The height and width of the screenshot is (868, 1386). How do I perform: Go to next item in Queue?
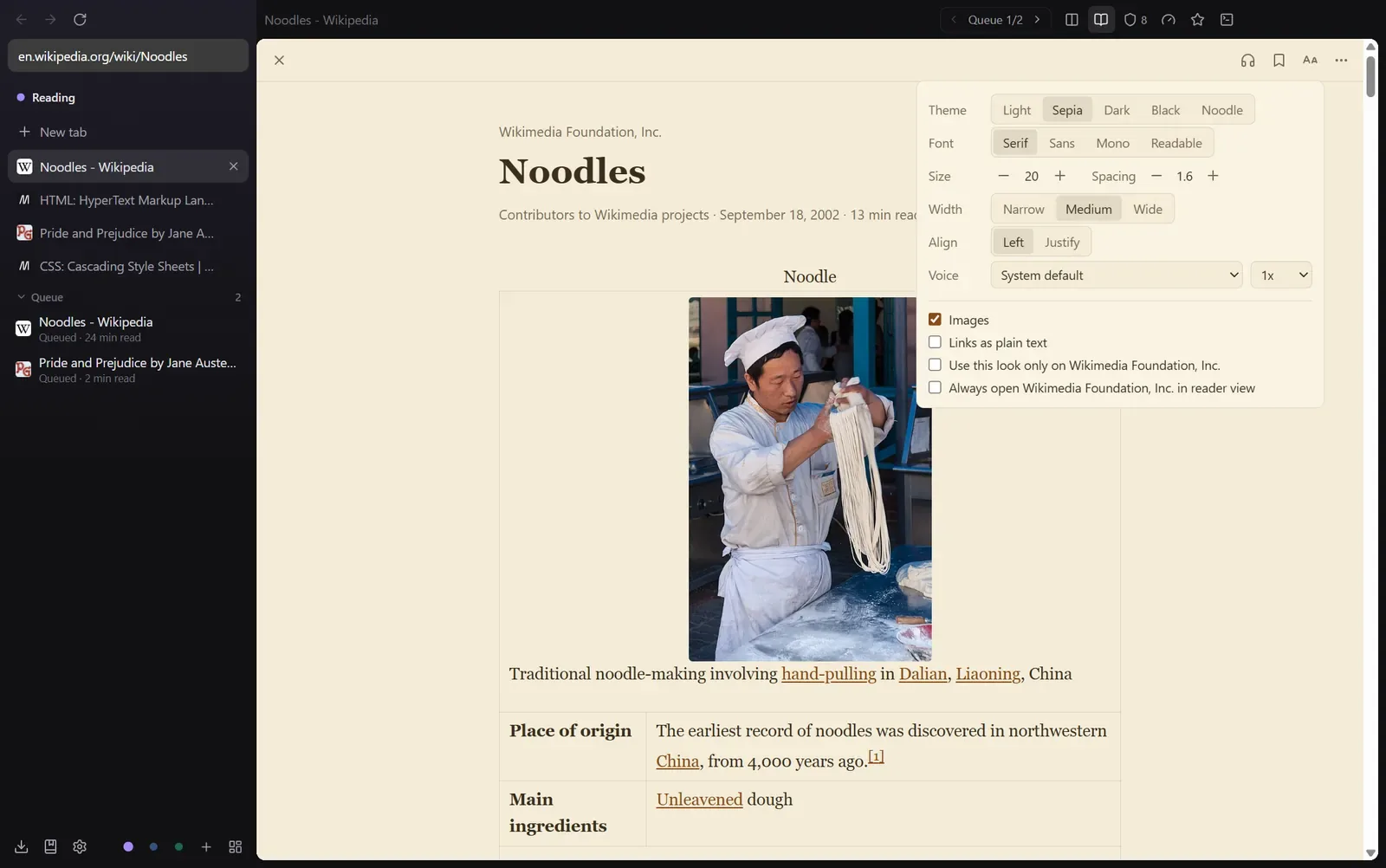(x=1037, y=19)
